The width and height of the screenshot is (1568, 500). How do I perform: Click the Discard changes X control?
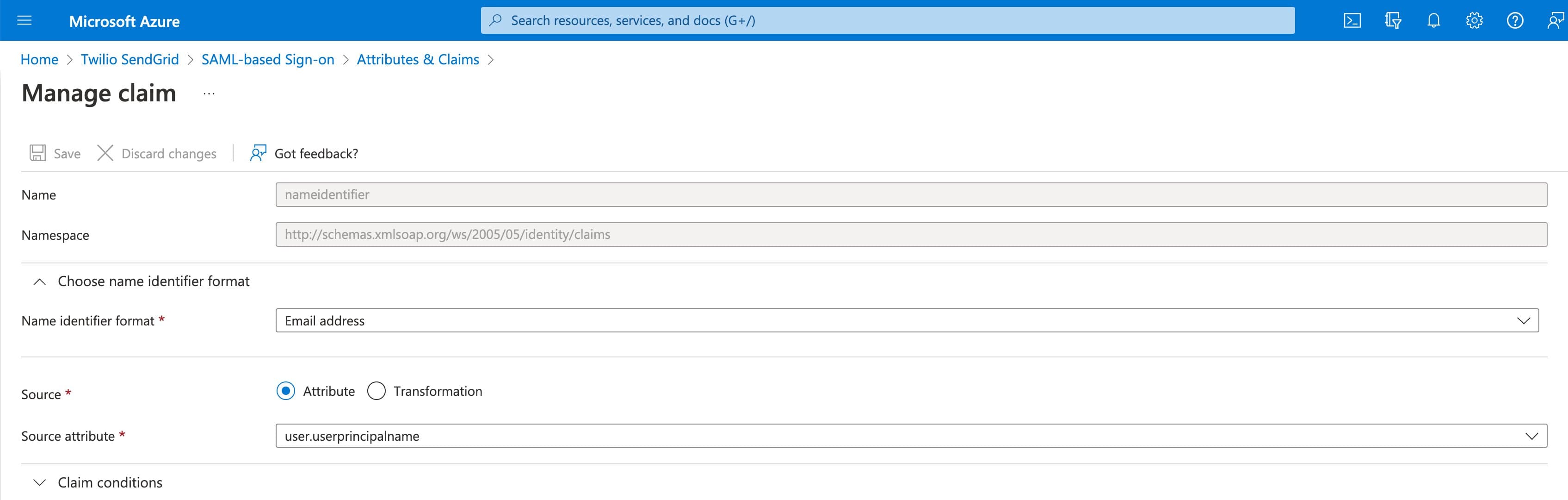(x=105, y=153)
